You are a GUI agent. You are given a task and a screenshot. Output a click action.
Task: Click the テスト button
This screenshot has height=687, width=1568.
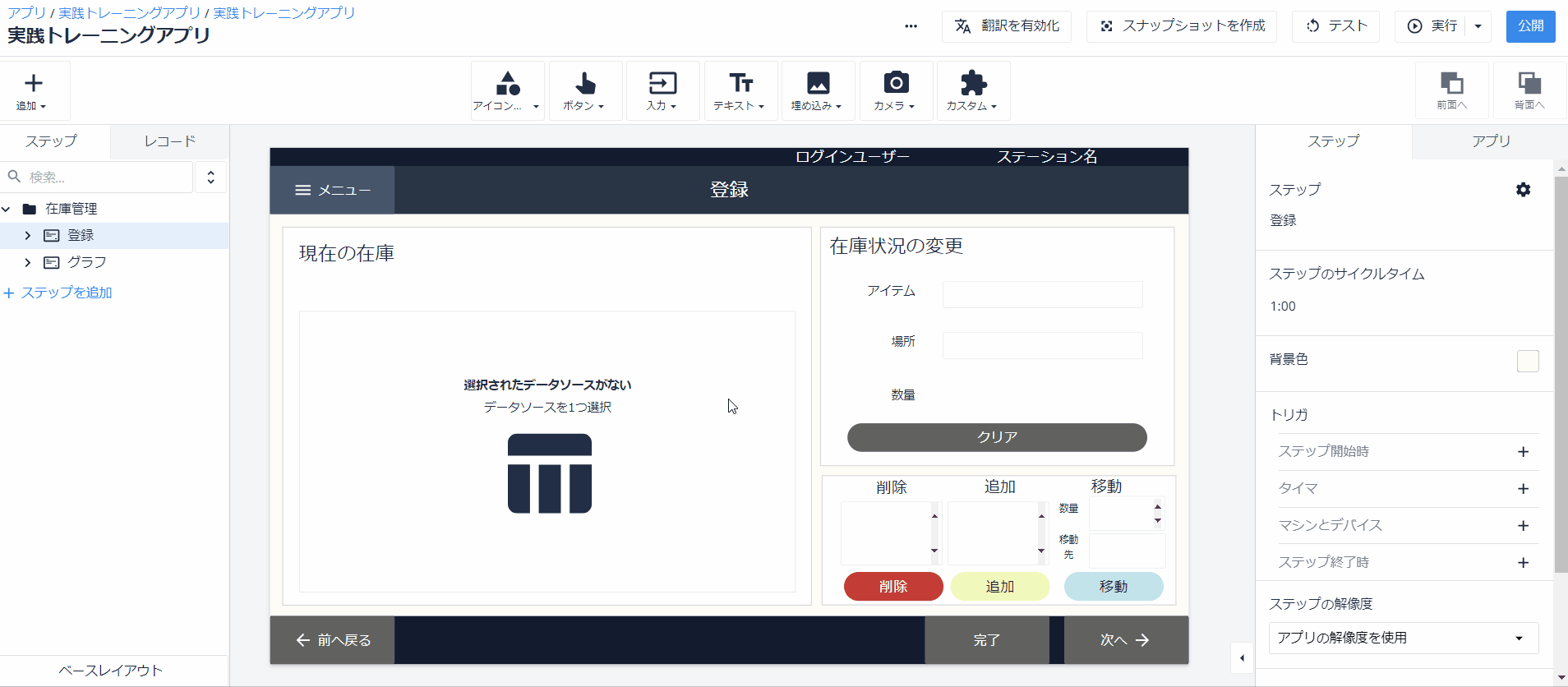pyautogui.click(x=1335, y=26)
